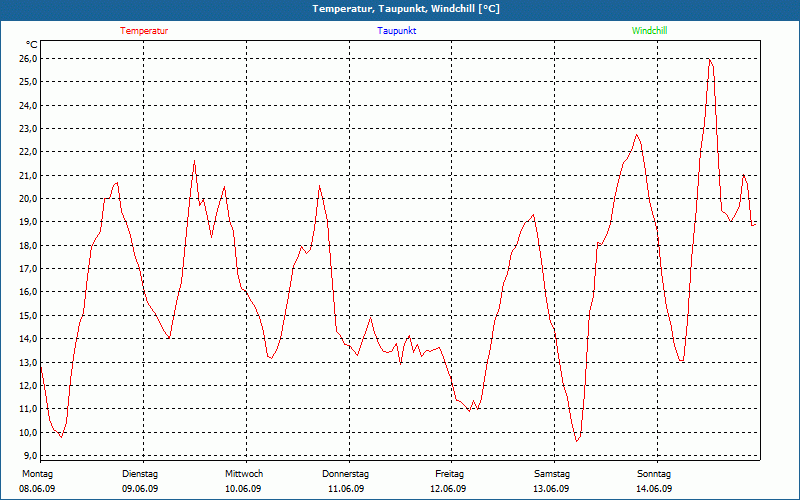This screenshot has width=800, height=500.
Task: Click the date 12.06.09
Action: point(448,489)
